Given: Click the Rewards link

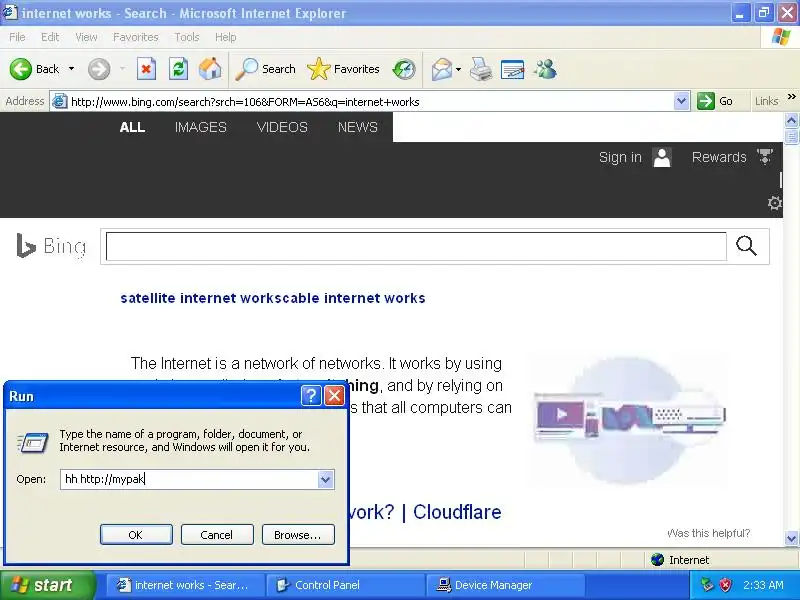Looking at the screenshot, I should pos(719,157).
